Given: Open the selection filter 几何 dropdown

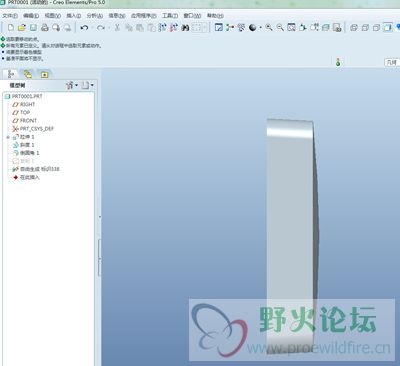Looking at the screenshot, I should (392, 62).
